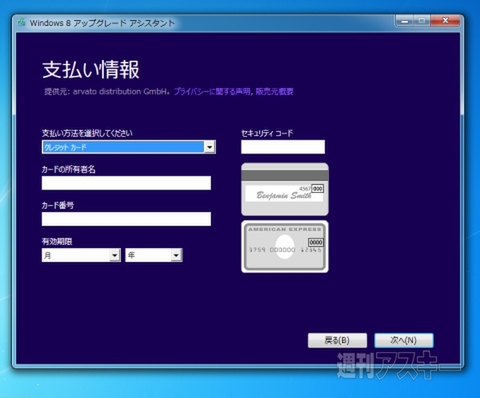Click the Benjamin Smith card back illustration
Viewport: 480px width, 398px height.
point(285,189)
